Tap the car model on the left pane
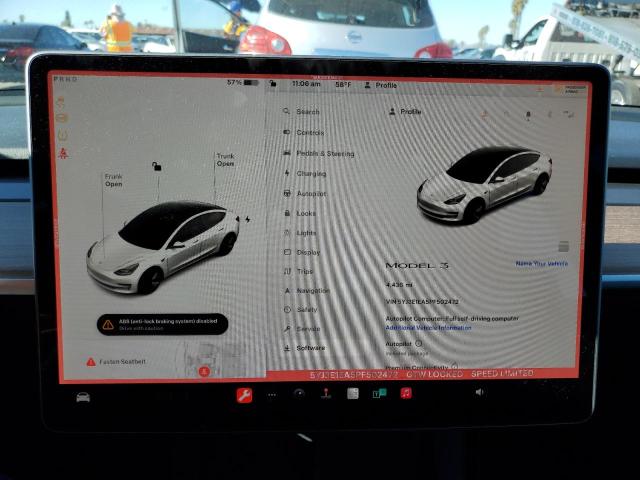The height and width of the screenshot is (480, 640). coord(162,247)
